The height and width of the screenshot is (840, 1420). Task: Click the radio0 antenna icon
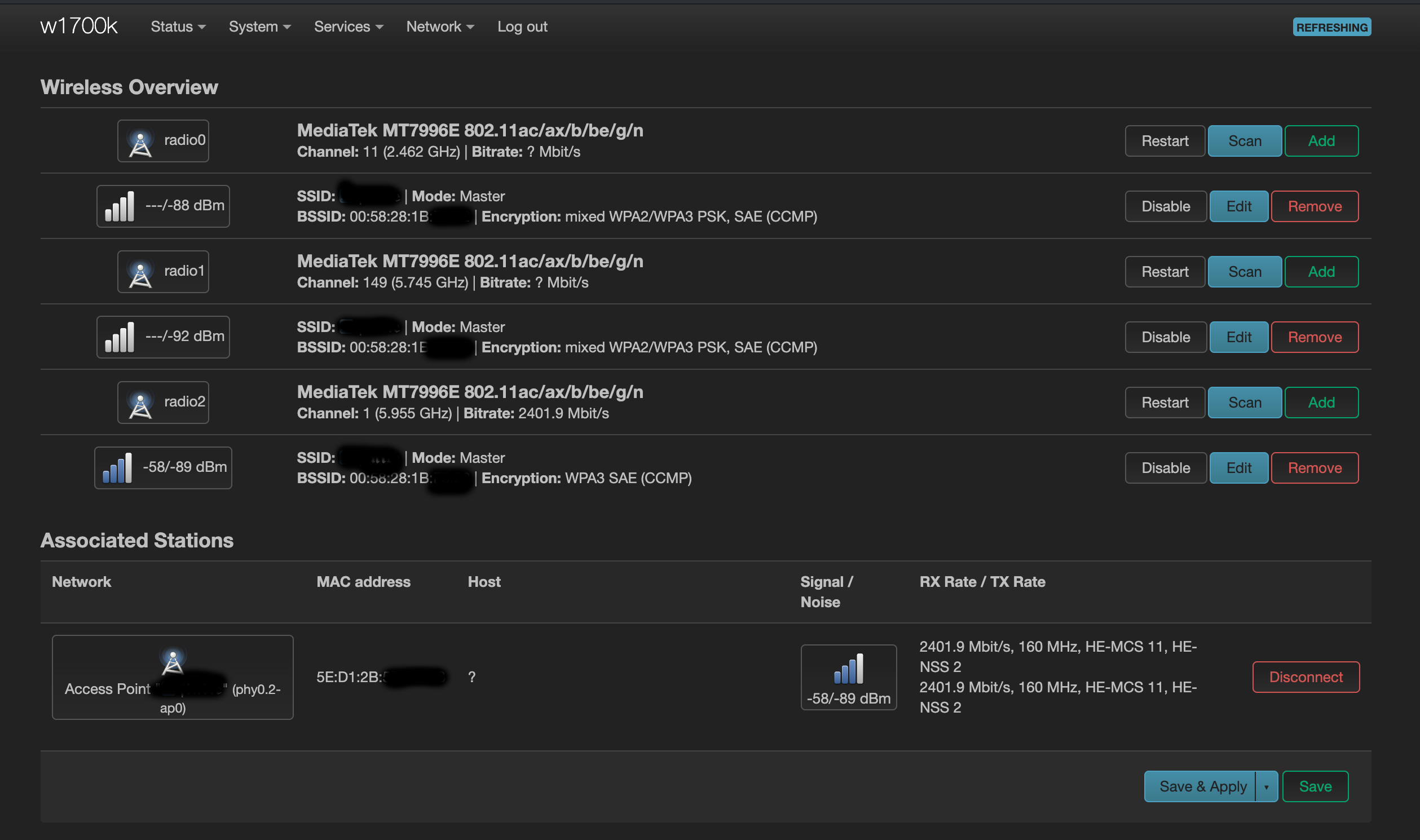coord(140,143)
